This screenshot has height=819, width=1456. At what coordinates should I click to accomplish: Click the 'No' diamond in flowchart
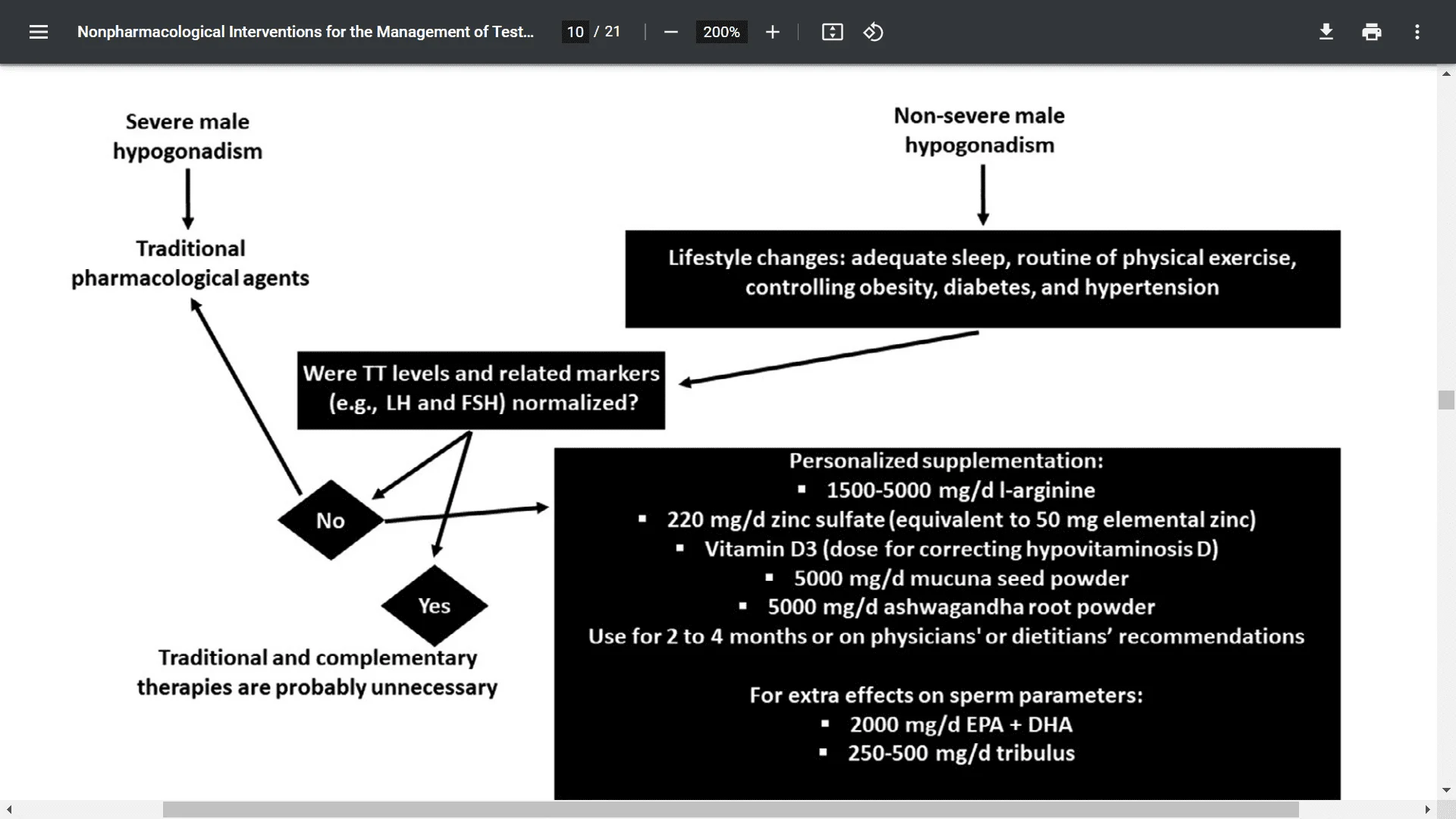click(x=331, y=520)
